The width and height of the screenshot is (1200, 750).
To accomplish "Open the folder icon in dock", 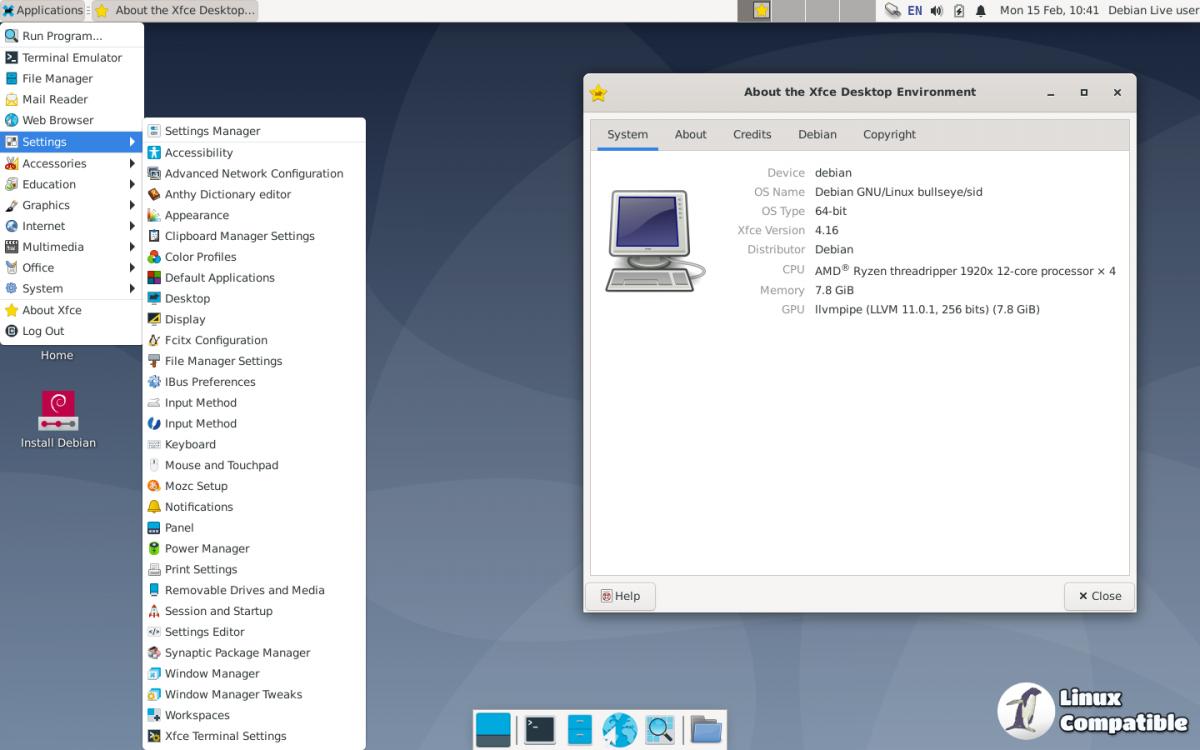I will click(706, 730).
